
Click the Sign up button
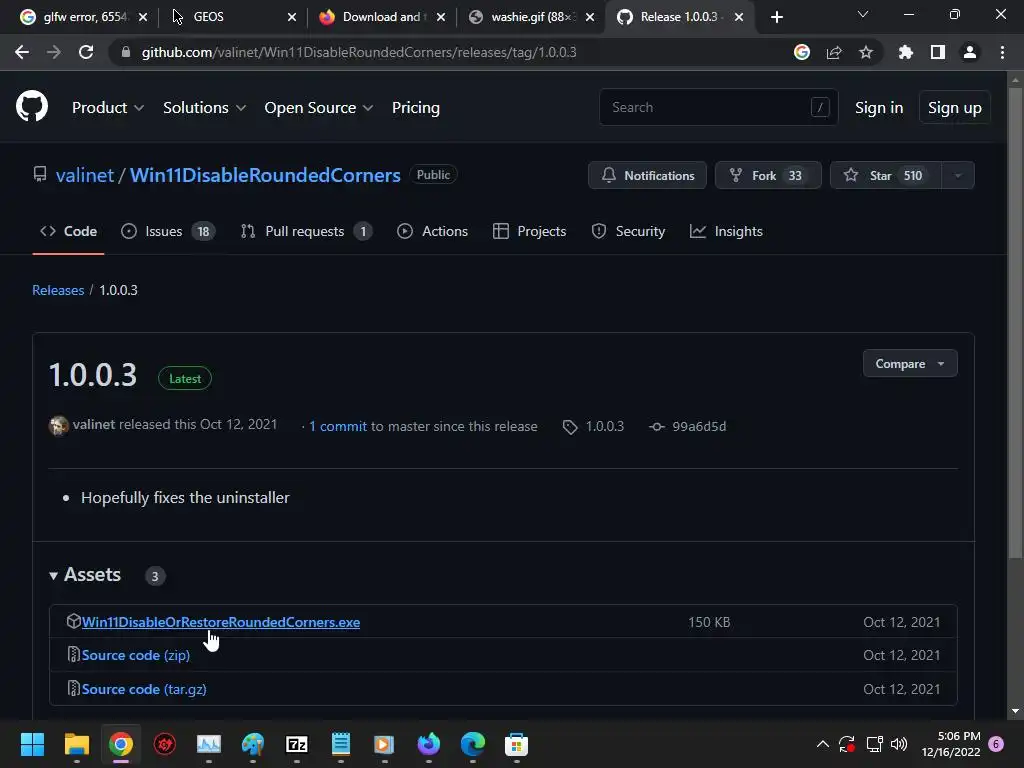point(955,108)
